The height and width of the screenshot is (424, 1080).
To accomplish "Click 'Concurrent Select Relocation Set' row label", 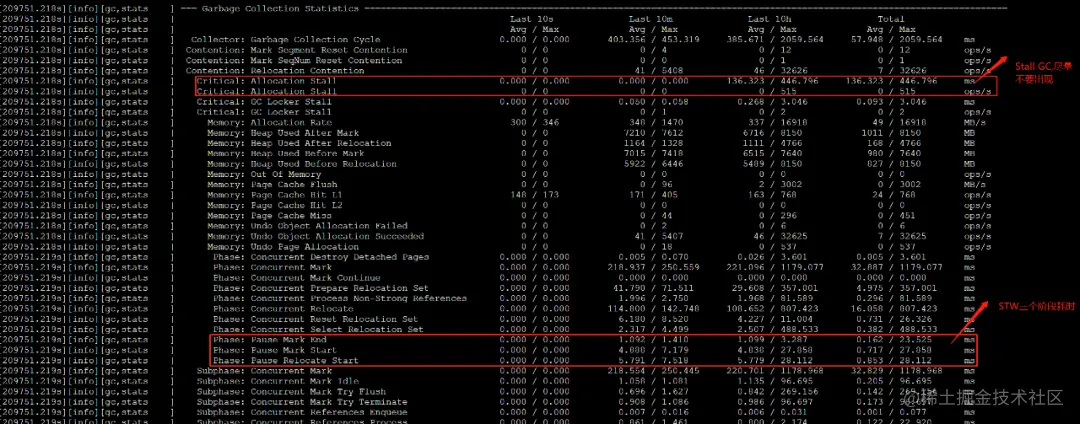I will tap(338, 329).
